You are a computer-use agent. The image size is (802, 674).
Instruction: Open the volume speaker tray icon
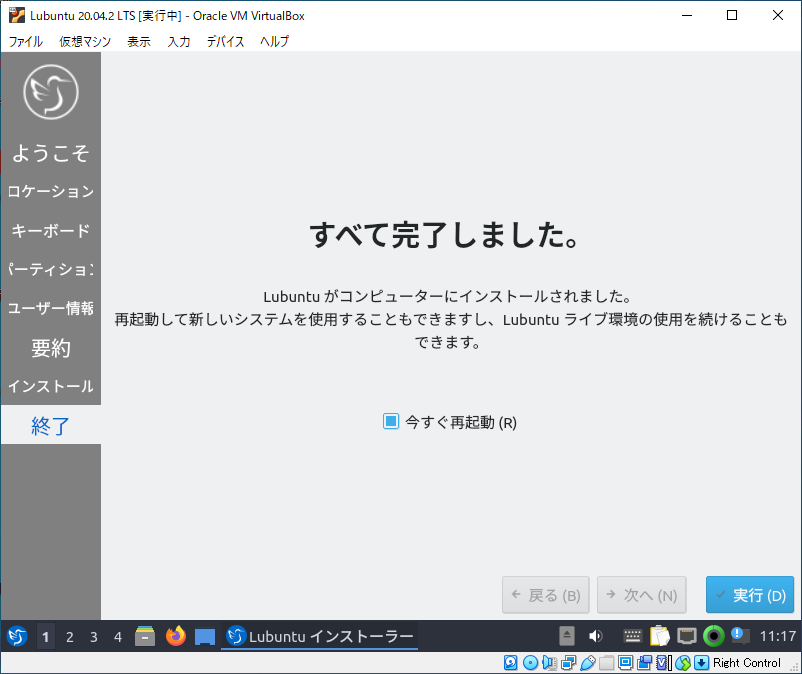(595, 636)
